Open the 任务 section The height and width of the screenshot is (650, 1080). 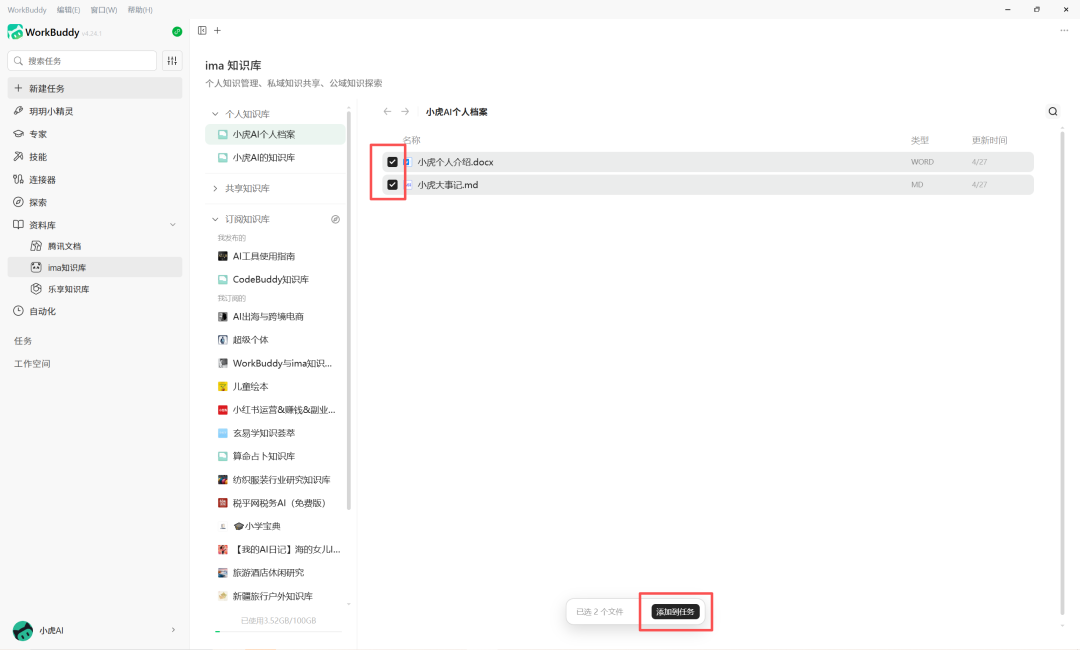pos(23,341)
